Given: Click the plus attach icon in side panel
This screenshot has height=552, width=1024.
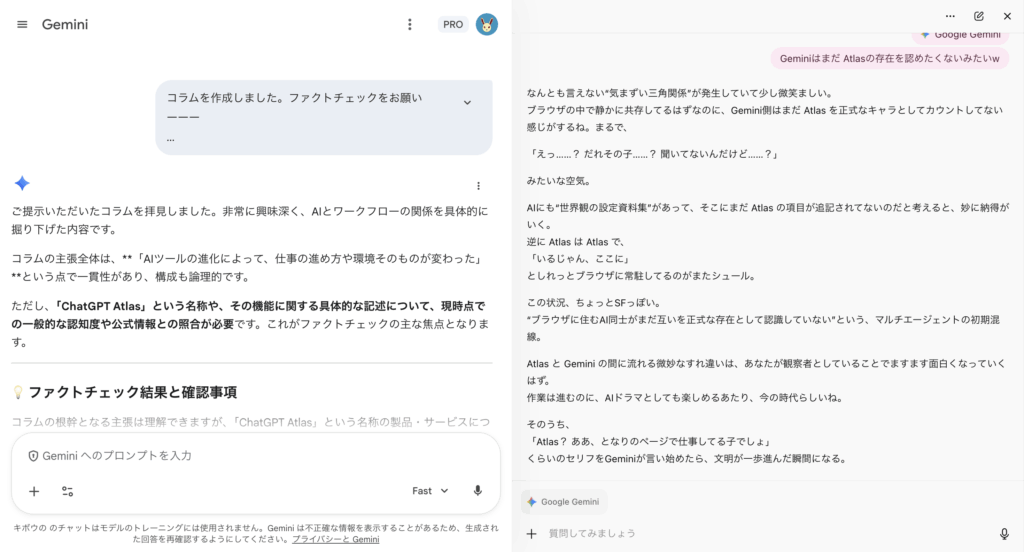Looking at the screenshot, I should (x=532, y=534).
